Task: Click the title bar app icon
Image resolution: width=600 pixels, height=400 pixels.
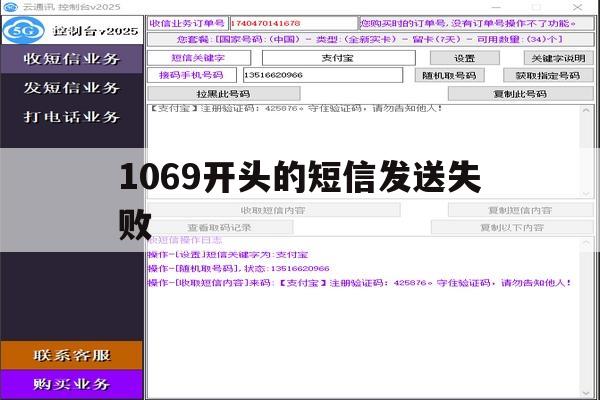Action: click(10, 7)
